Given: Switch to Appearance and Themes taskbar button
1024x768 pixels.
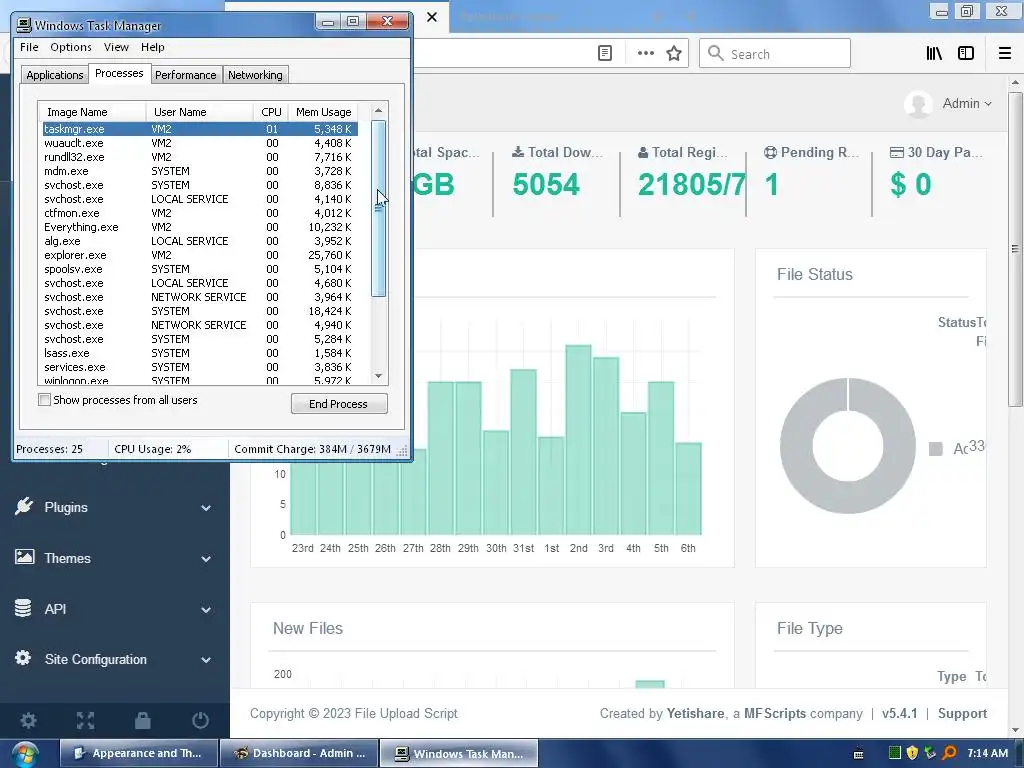Looking at the screenshot, I should coord(139,753).
